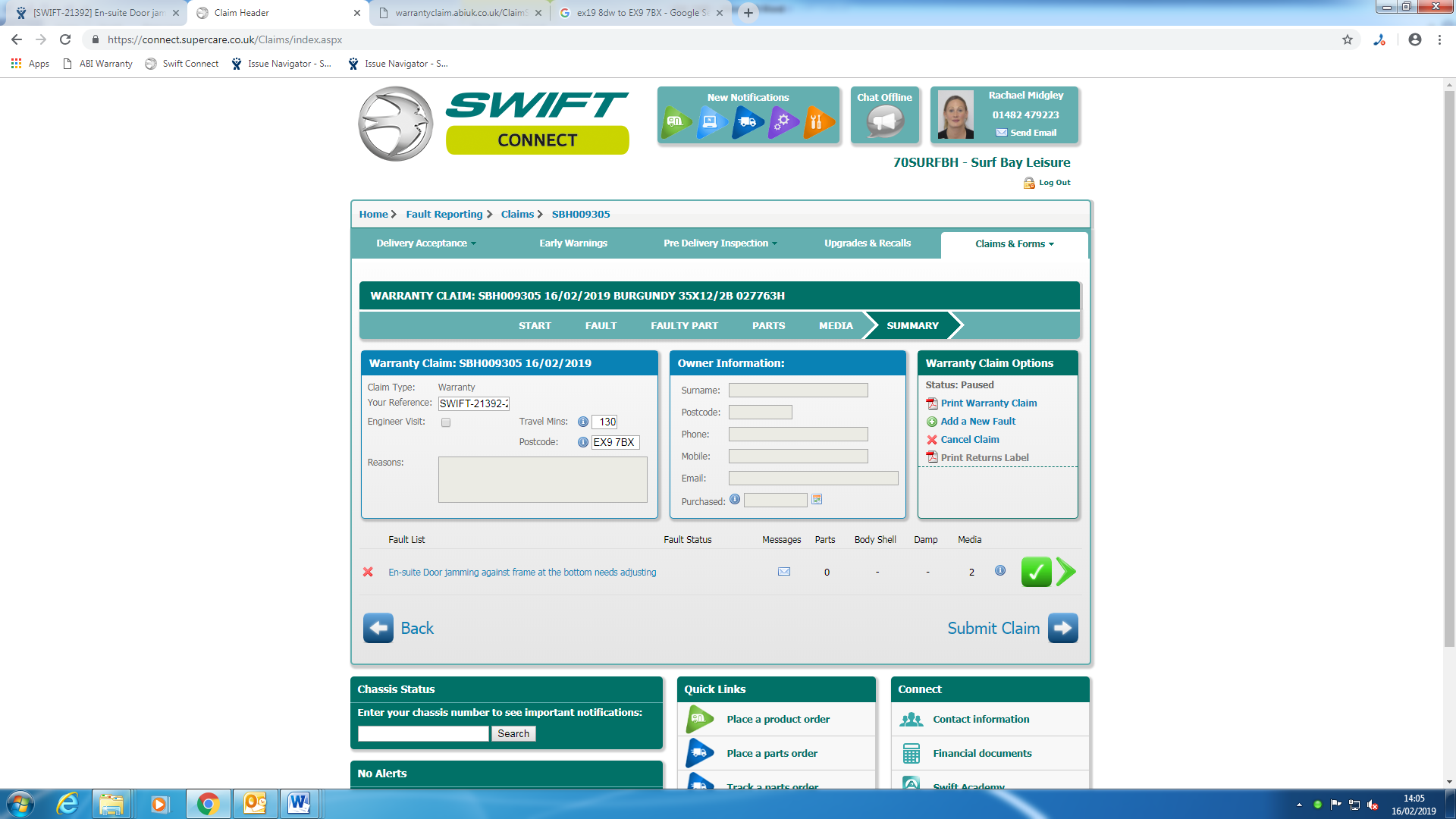
Task: Expand the Claims & Forms dropdown
Action: [x=1014, y=244]
